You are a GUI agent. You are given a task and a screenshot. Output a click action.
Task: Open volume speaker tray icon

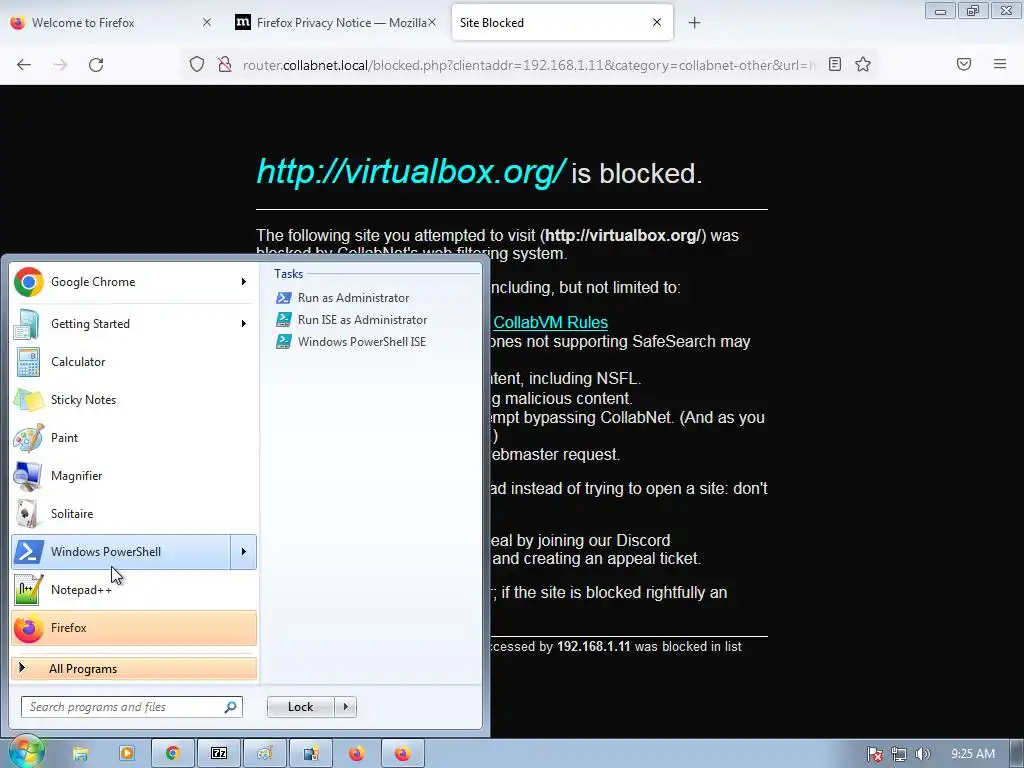point(922,754)
